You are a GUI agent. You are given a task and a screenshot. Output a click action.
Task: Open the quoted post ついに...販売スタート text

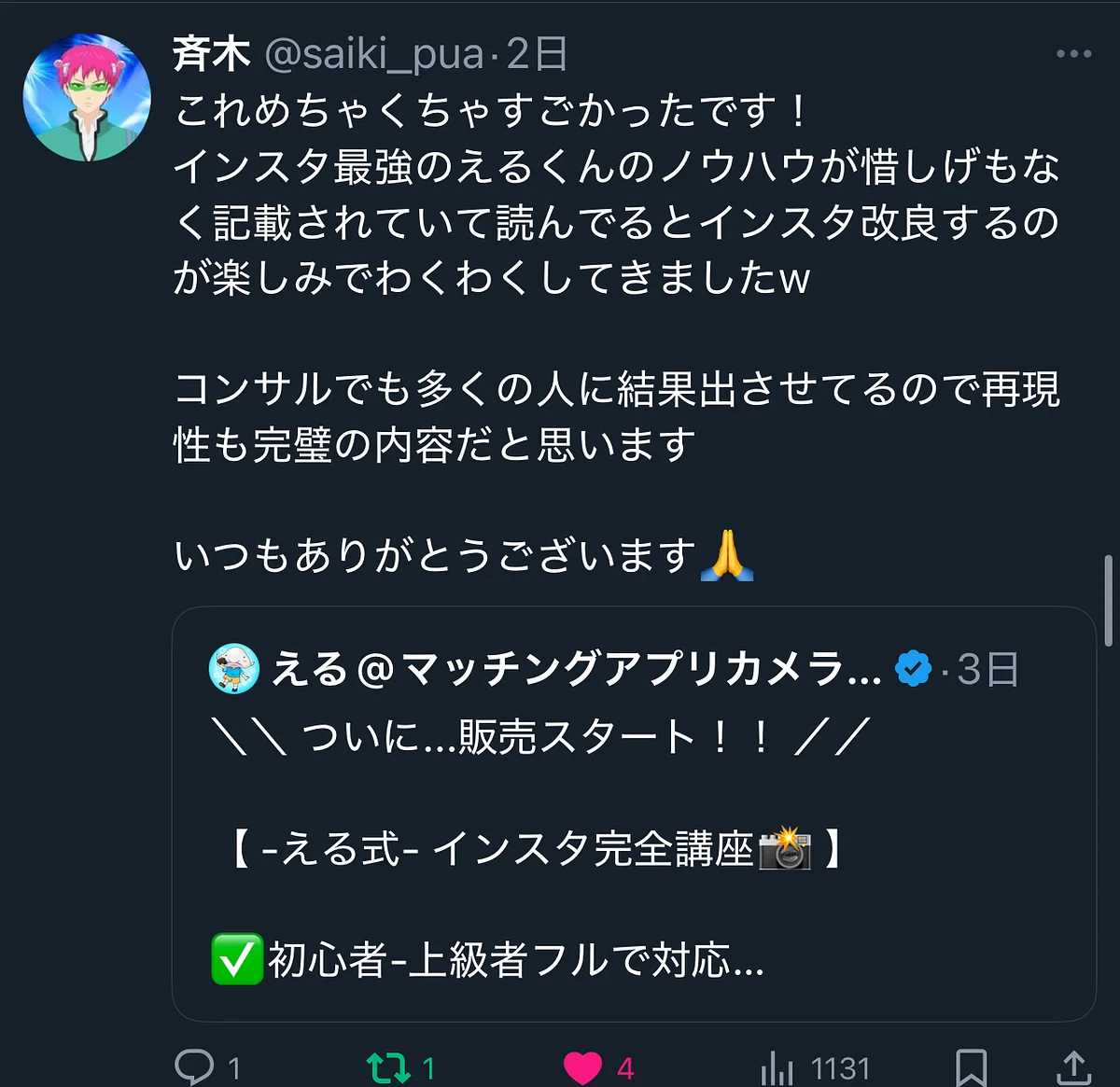click(541, 737)
